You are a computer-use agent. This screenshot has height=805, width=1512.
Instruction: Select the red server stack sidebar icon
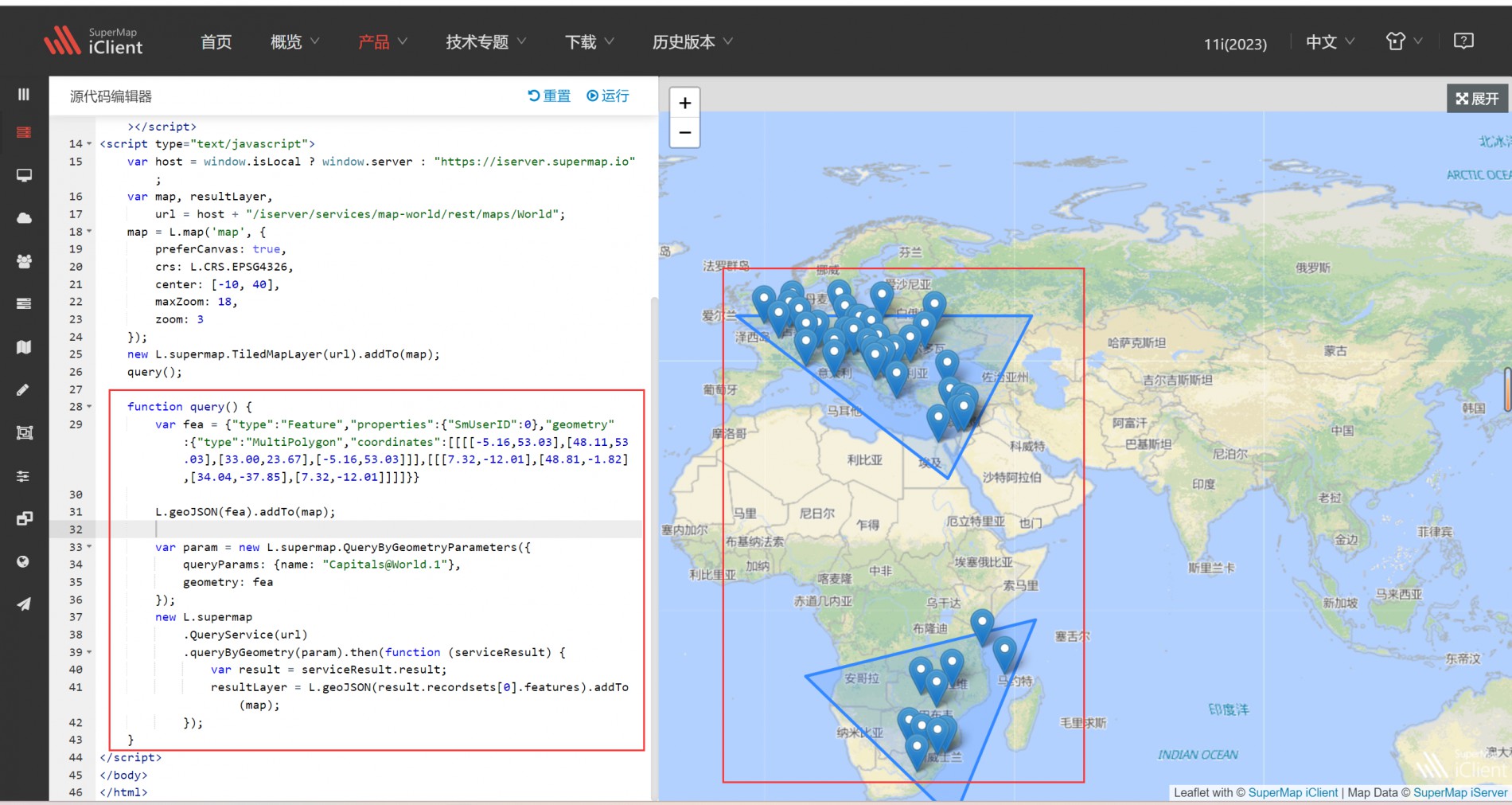(x=24, y=132)
